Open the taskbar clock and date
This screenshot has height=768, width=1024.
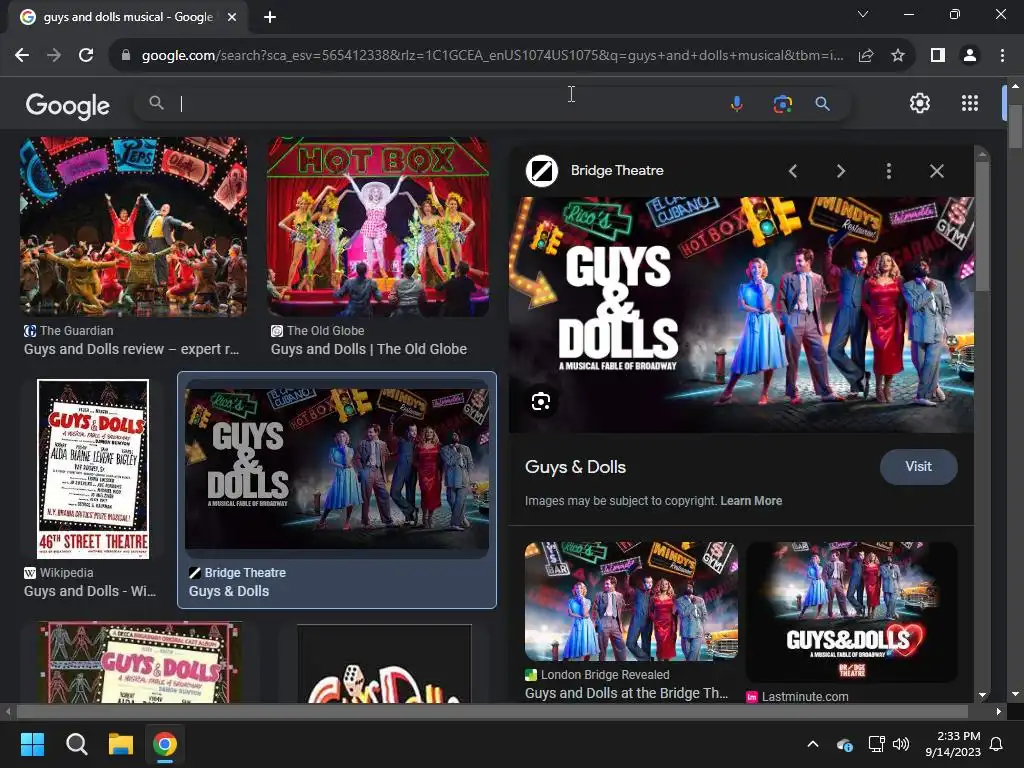pos(953,744)
